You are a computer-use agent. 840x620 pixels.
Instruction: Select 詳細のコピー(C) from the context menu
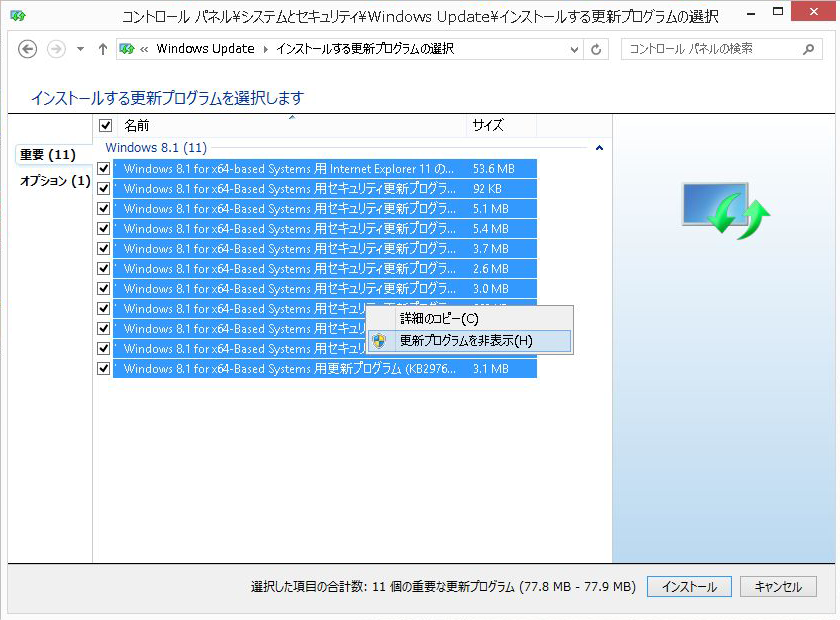click(470, 319)
